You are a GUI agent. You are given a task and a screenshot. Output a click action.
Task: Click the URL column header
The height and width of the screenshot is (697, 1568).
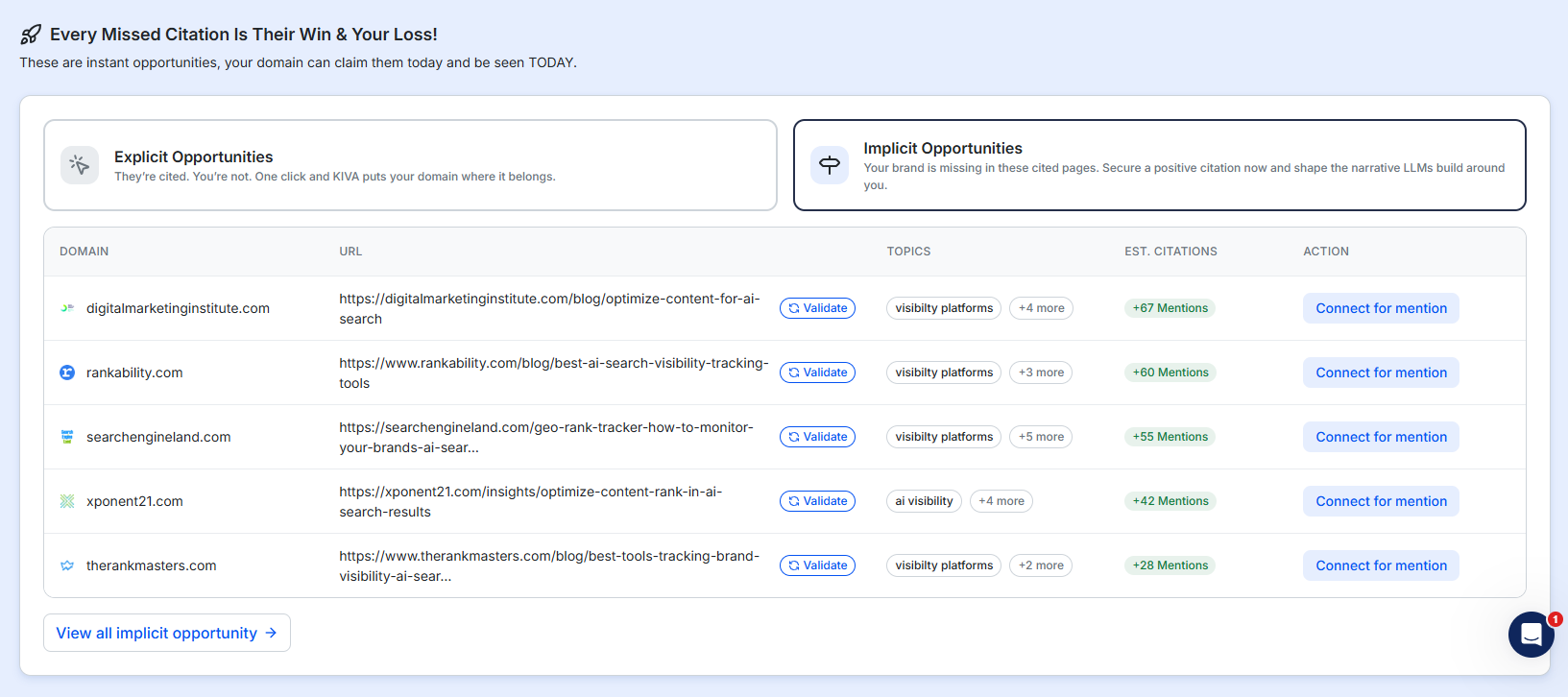tap(350, 252)
